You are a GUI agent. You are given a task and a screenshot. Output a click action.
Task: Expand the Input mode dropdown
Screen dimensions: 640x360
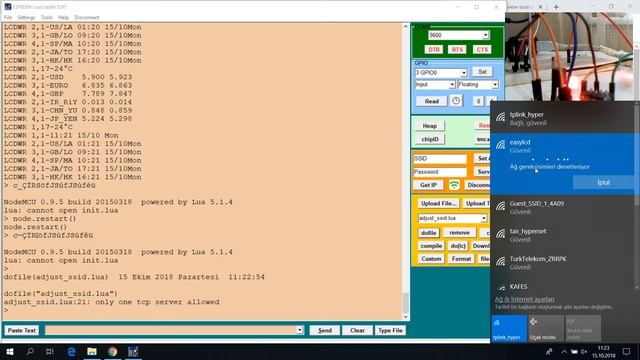pos(452,84)
